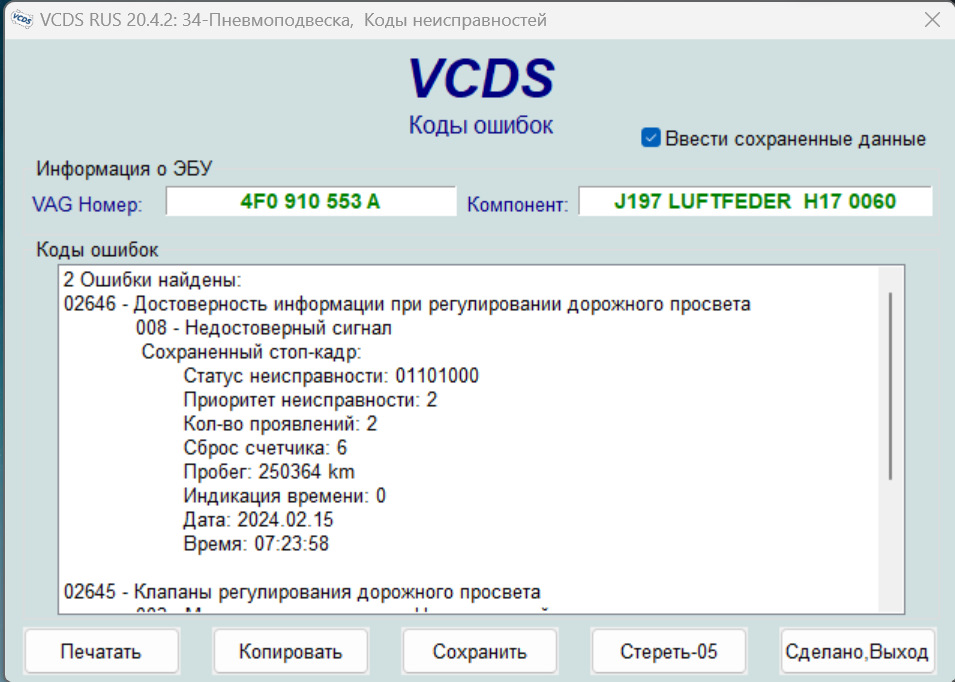
Task: Click the 'Стереть-05' button
Action: (669, 652)
